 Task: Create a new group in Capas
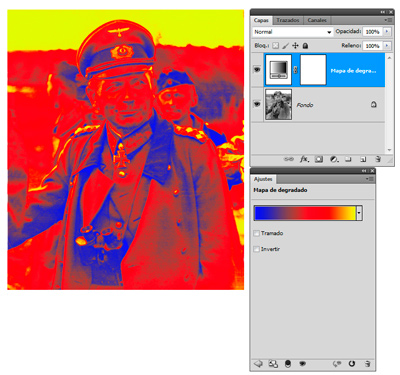(348, 159)
